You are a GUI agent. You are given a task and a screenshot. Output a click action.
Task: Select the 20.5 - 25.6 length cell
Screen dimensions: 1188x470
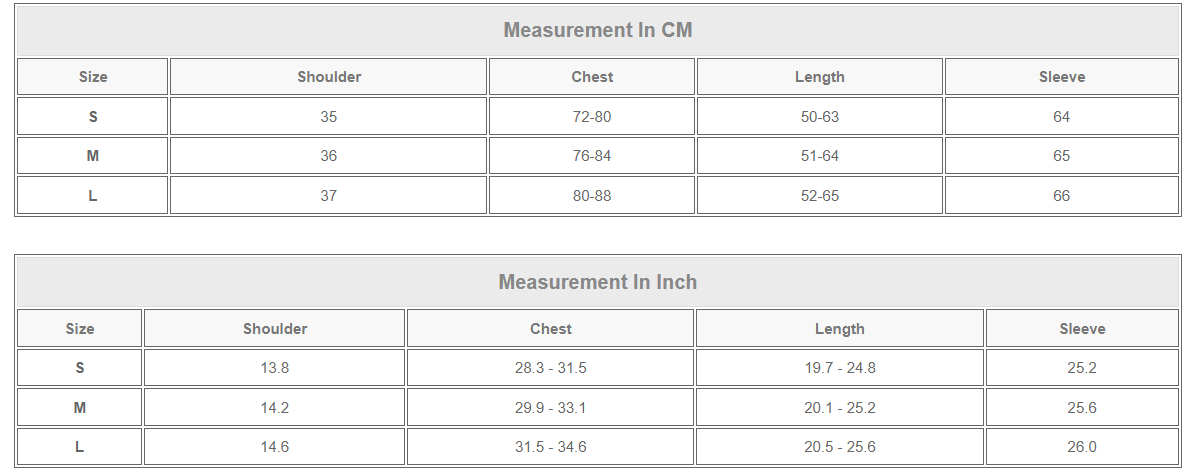[x=840, y=447]
